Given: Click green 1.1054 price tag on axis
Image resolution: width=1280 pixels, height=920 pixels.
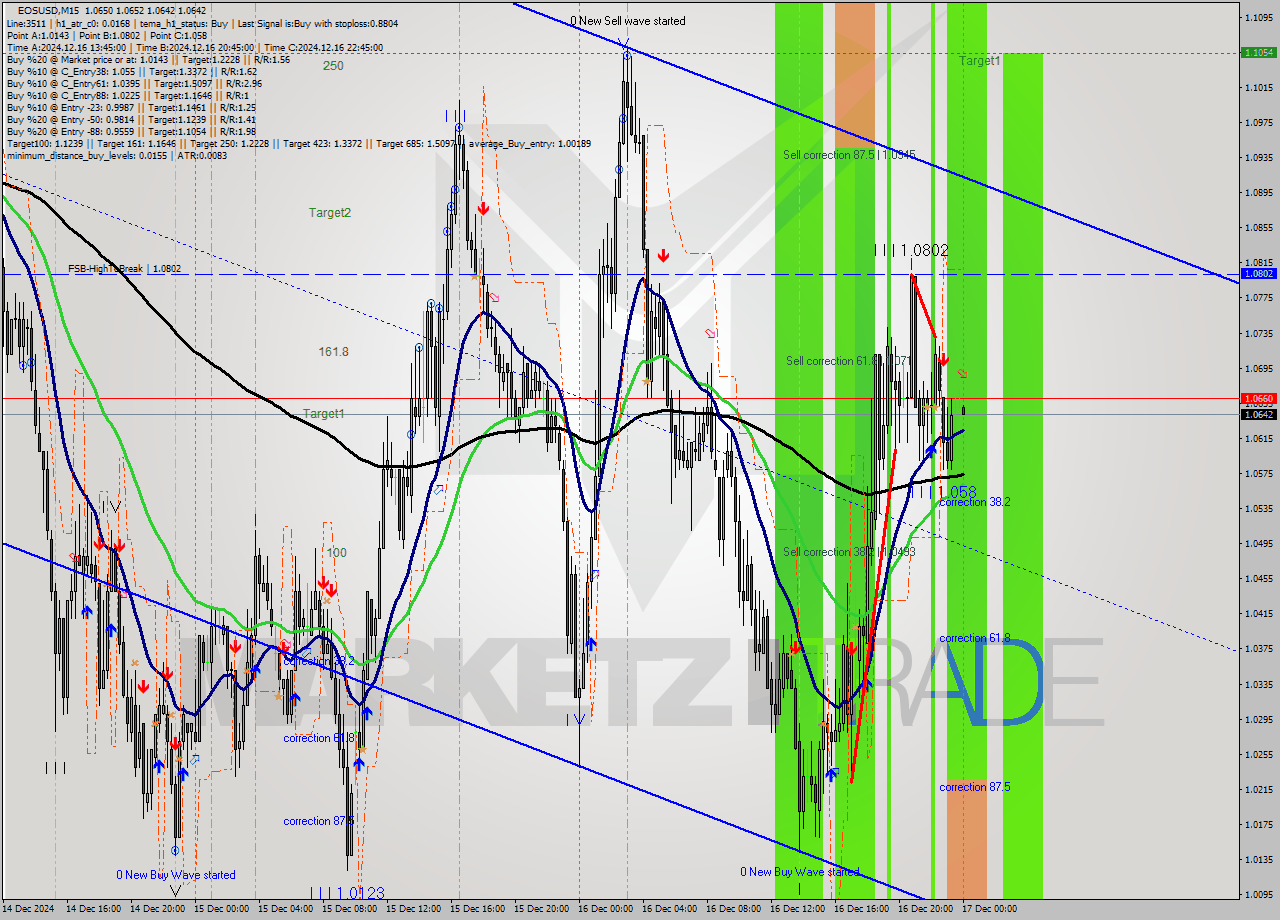Looking at the screenshot, I should (x=1257, y=52).
